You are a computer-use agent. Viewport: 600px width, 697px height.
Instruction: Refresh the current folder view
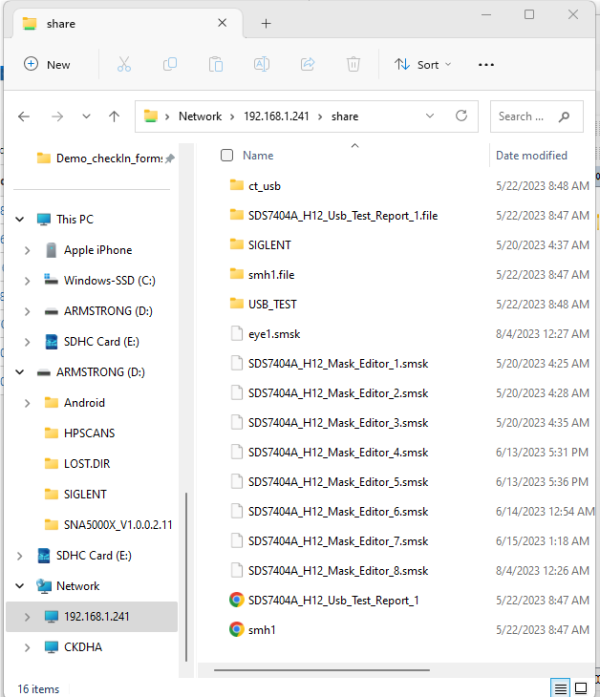click(x=462, y=116)
